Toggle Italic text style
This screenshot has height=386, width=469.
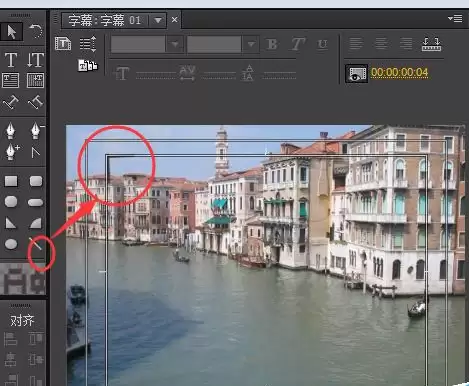[297, 44]
